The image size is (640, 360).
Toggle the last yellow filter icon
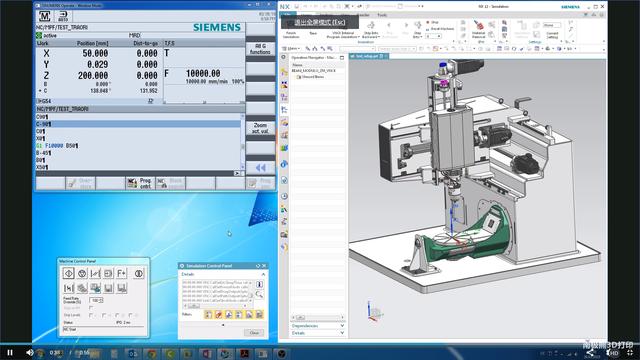[259, 314]
